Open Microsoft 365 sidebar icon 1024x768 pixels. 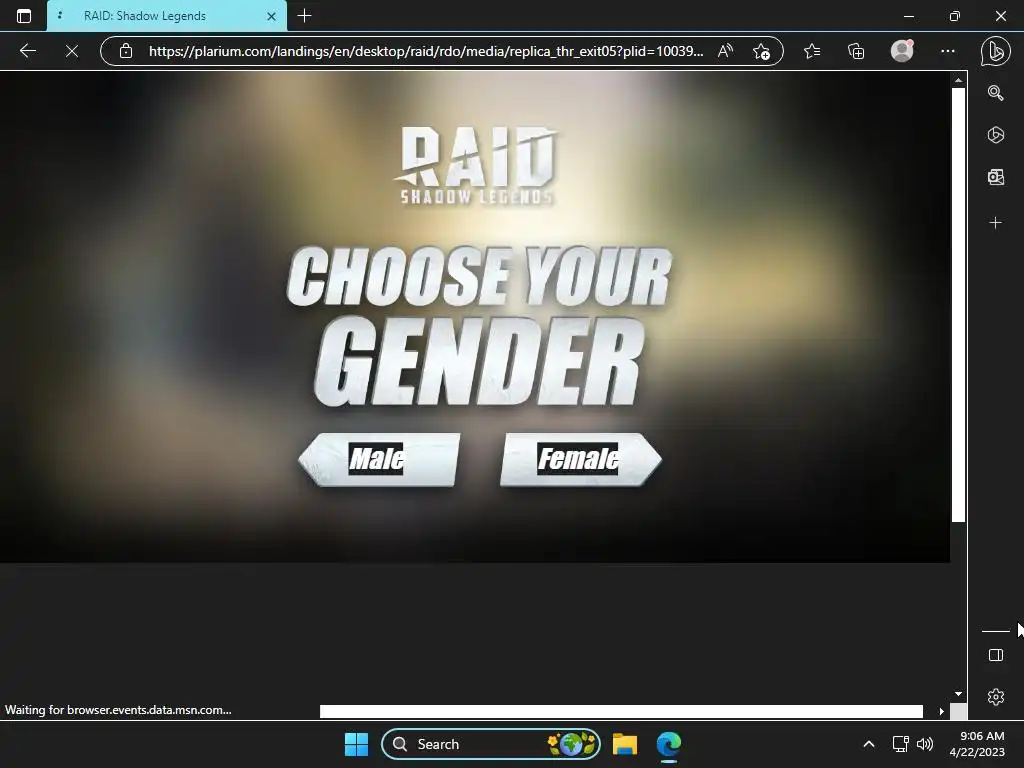pos(995,135)
